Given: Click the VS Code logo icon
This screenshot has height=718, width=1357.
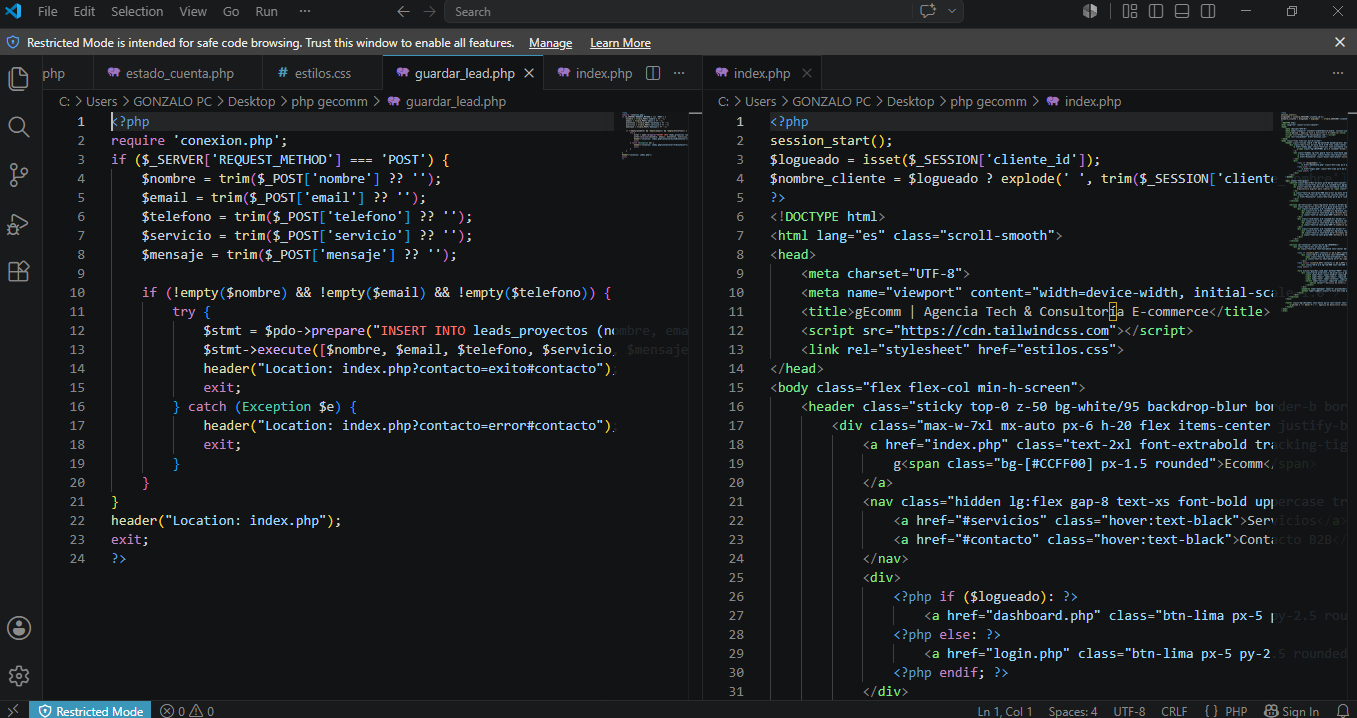Looking at the screenshot, I should (x=14, y=12).
